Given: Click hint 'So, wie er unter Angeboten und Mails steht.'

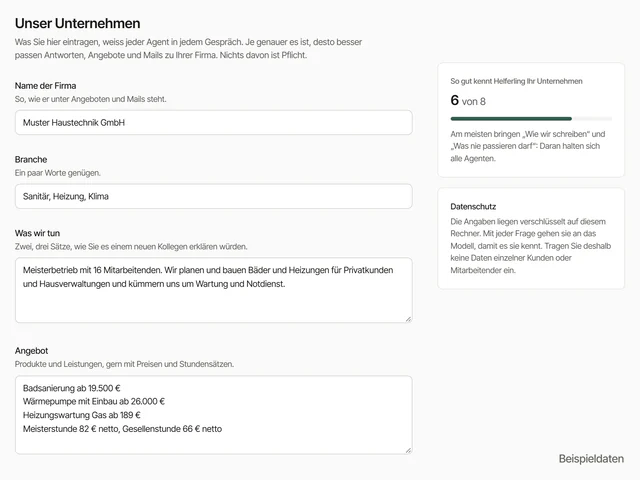Looking at the screenshot, I should pyautogui.click(x=91, y=99).
